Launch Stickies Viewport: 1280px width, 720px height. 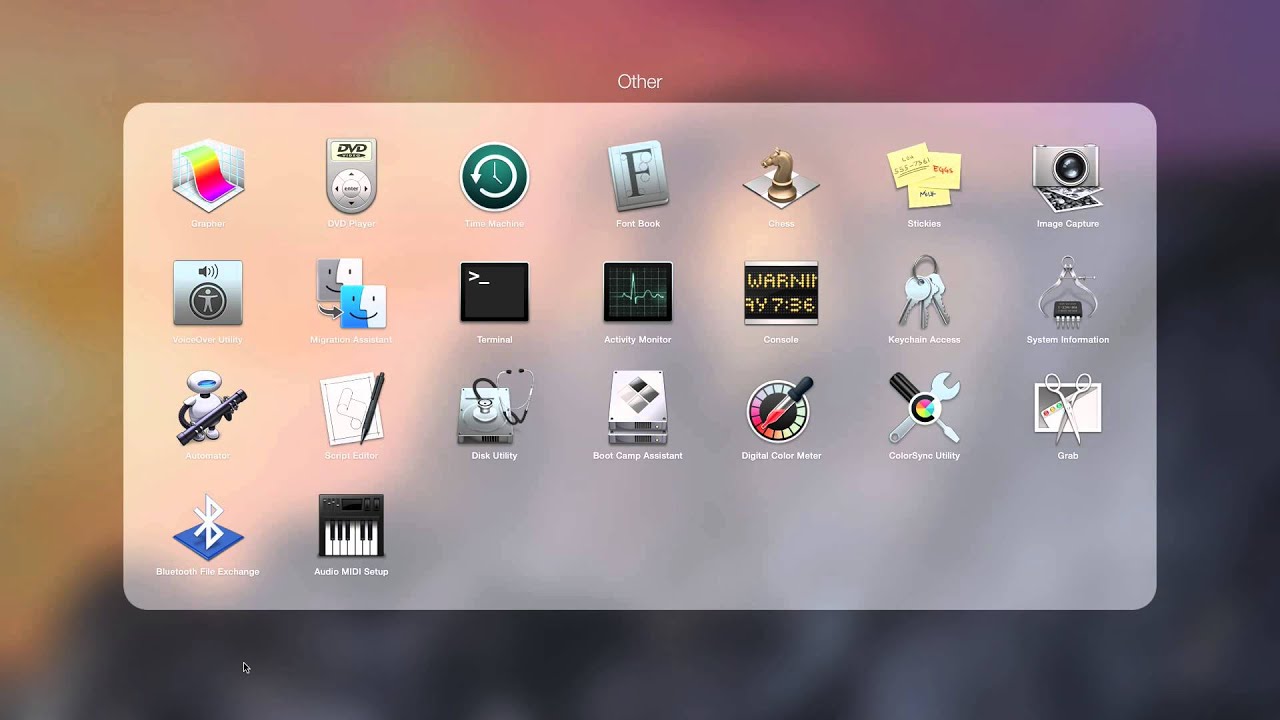(924, 177)
